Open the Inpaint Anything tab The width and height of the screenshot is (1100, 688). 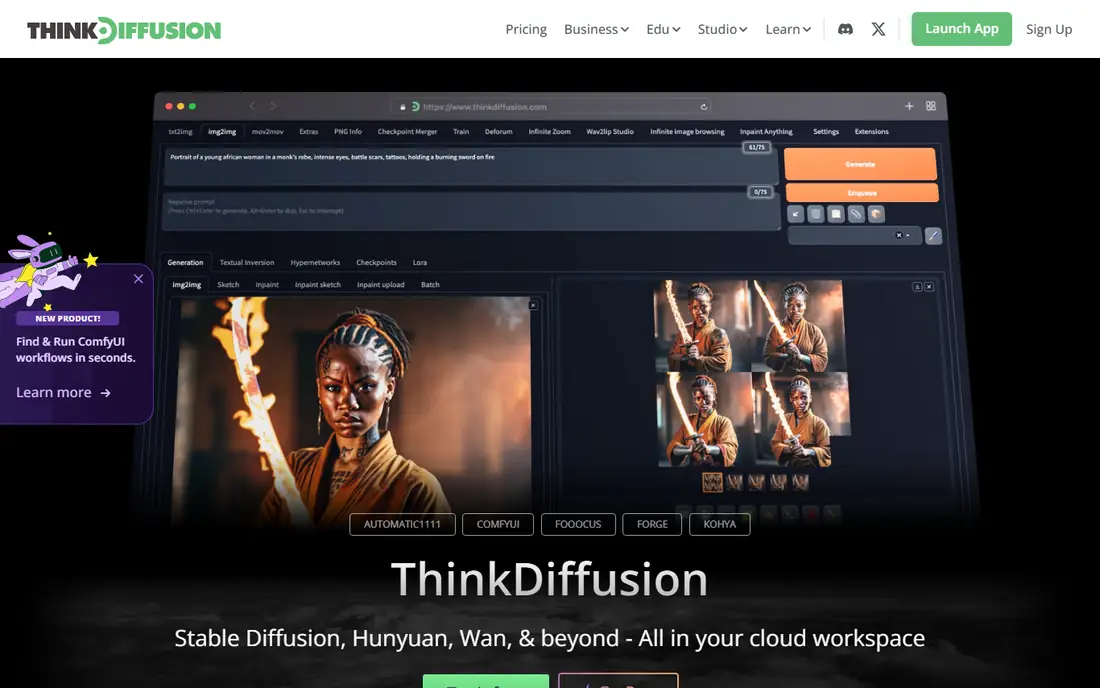[x=766, y=131]
